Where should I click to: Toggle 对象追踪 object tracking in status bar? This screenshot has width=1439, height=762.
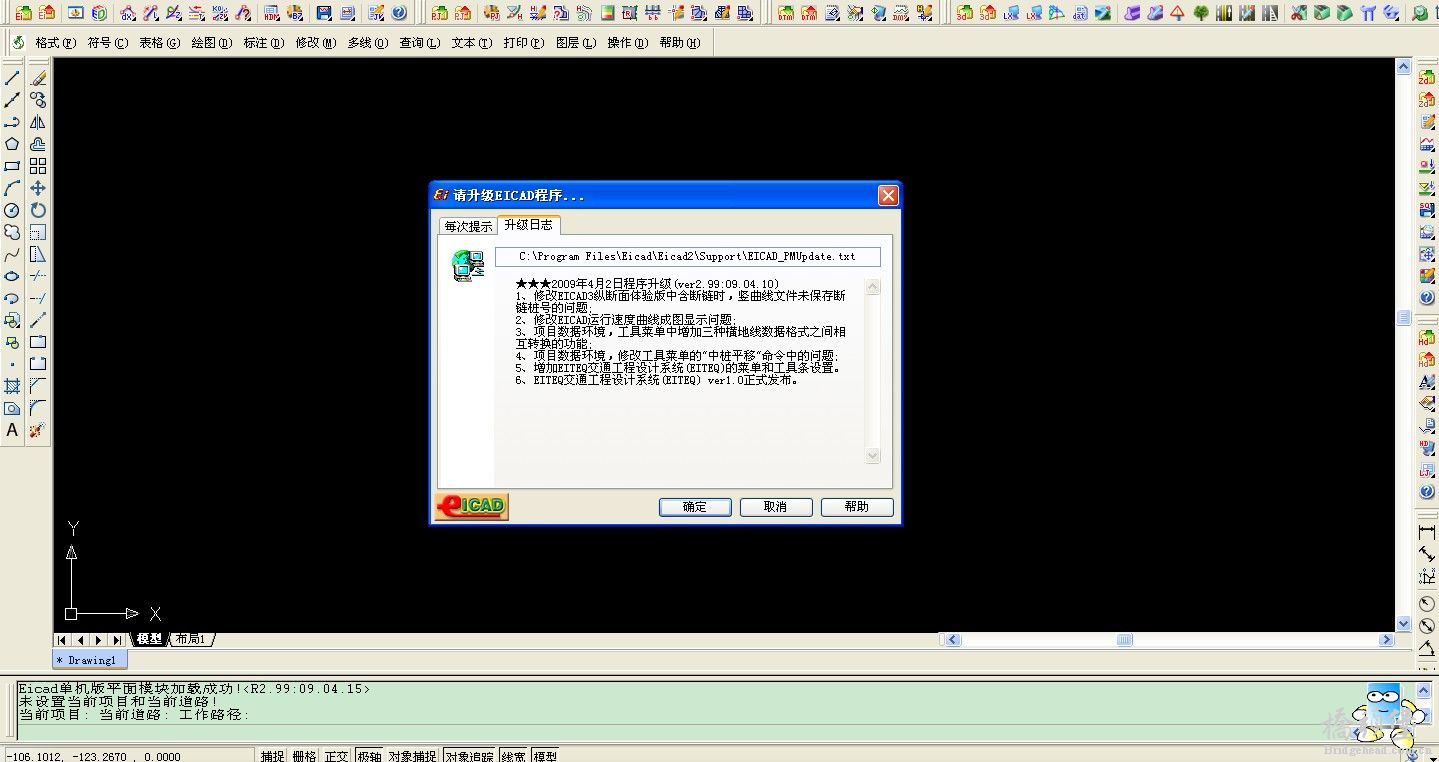coord(469,756)
